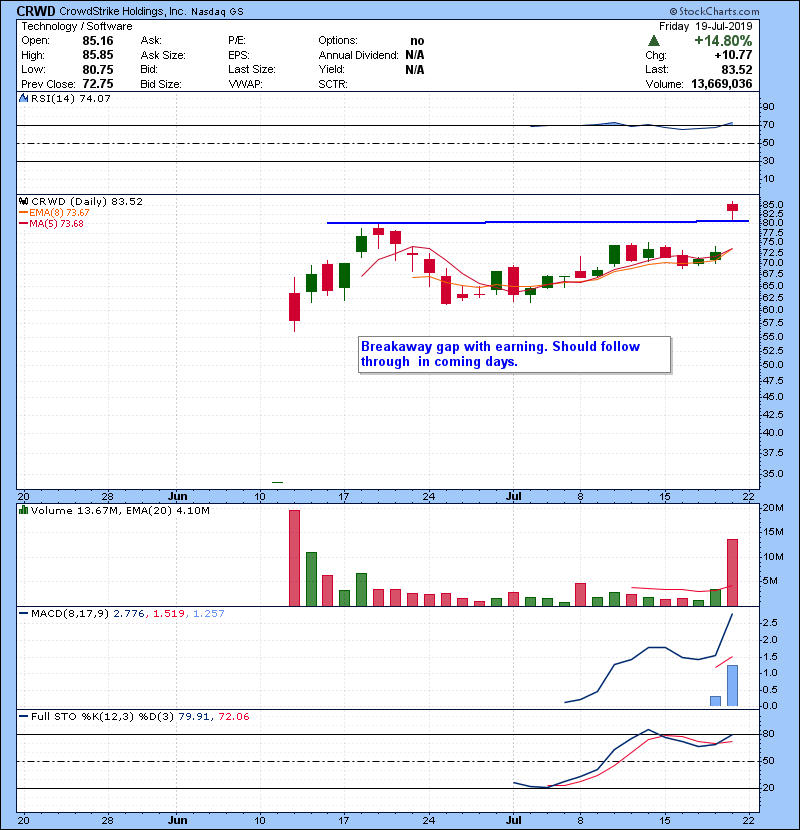
Task: Click the Options value 'no'
Action: [x=417, y=41]
